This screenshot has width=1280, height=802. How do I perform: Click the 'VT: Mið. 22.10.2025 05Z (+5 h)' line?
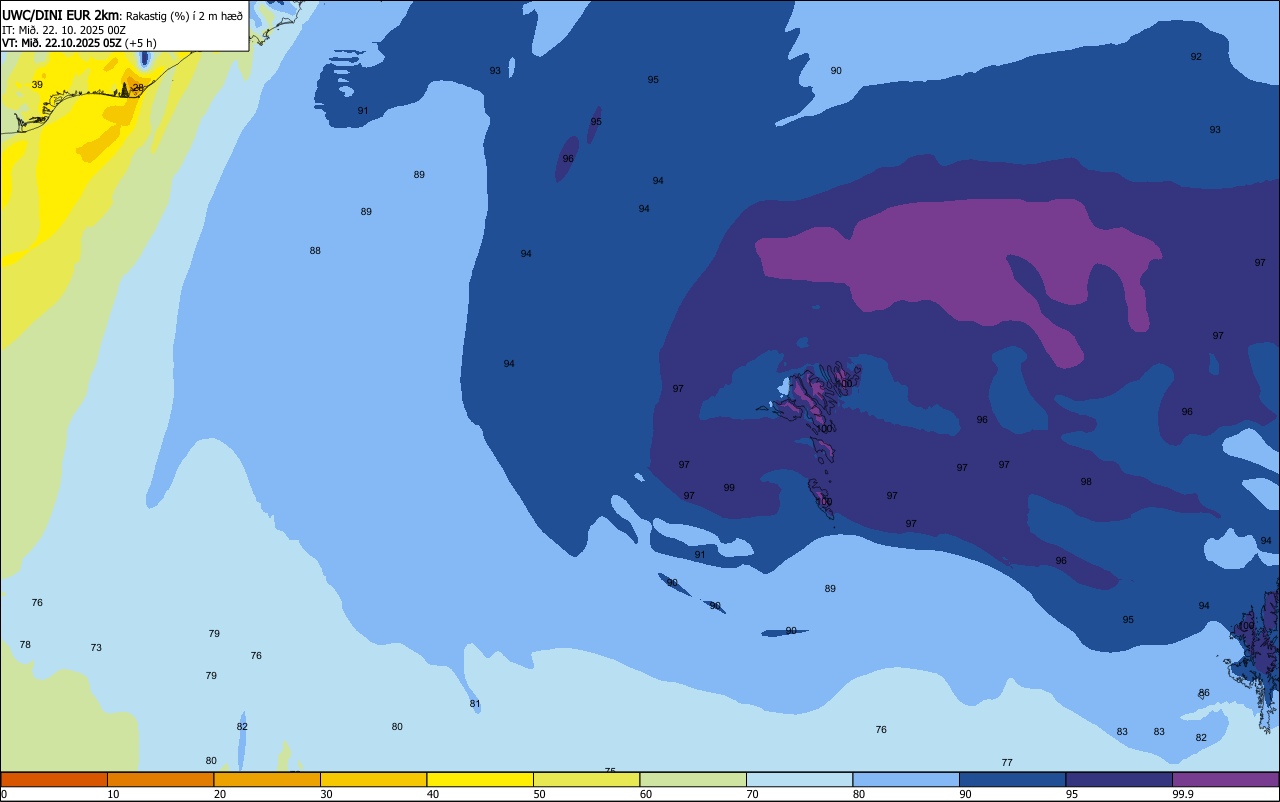click(79, 43)
